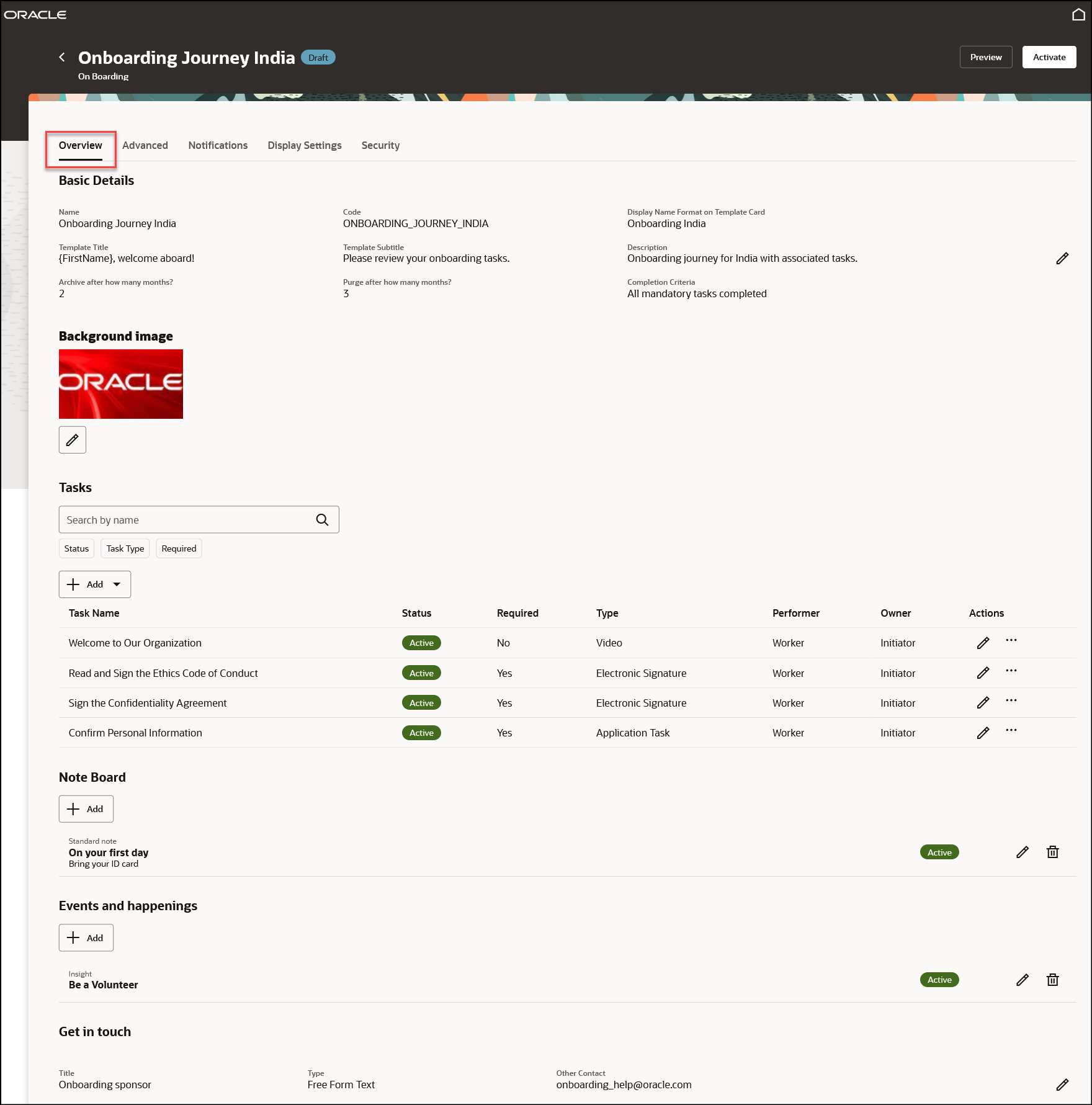Open more actions for Ethics Code of Conduct task
Screen dimensions: 1092x1105
[x=1011, y=671]
